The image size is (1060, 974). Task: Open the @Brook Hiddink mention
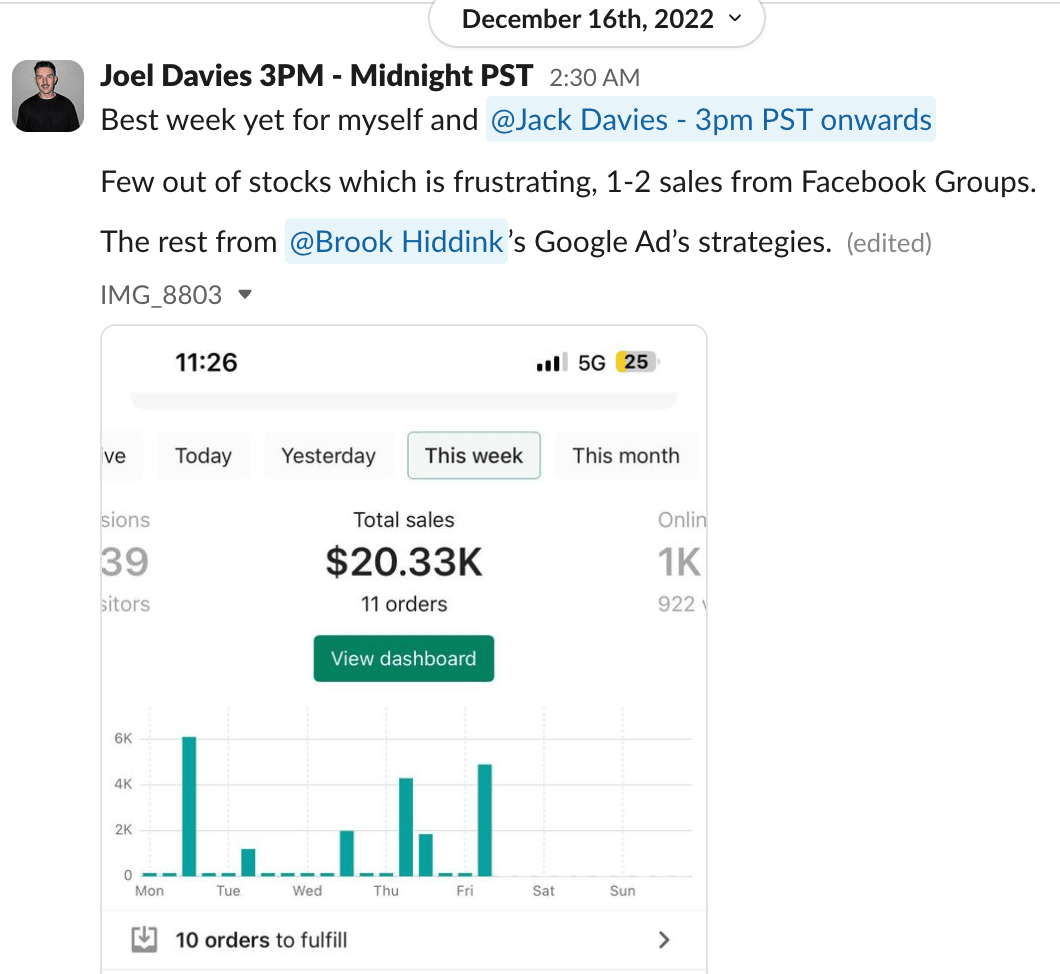coord(396,242)
